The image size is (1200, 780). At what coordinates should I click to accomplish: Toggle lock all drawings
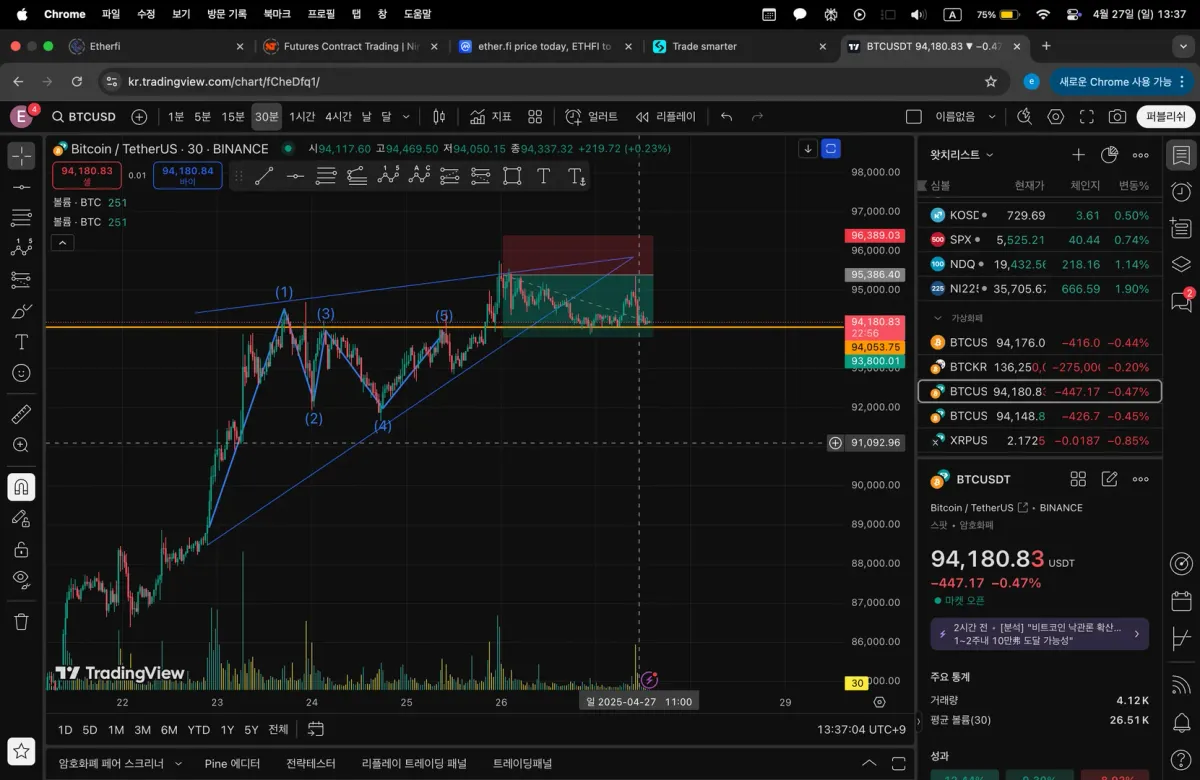(x=21, y=549)
